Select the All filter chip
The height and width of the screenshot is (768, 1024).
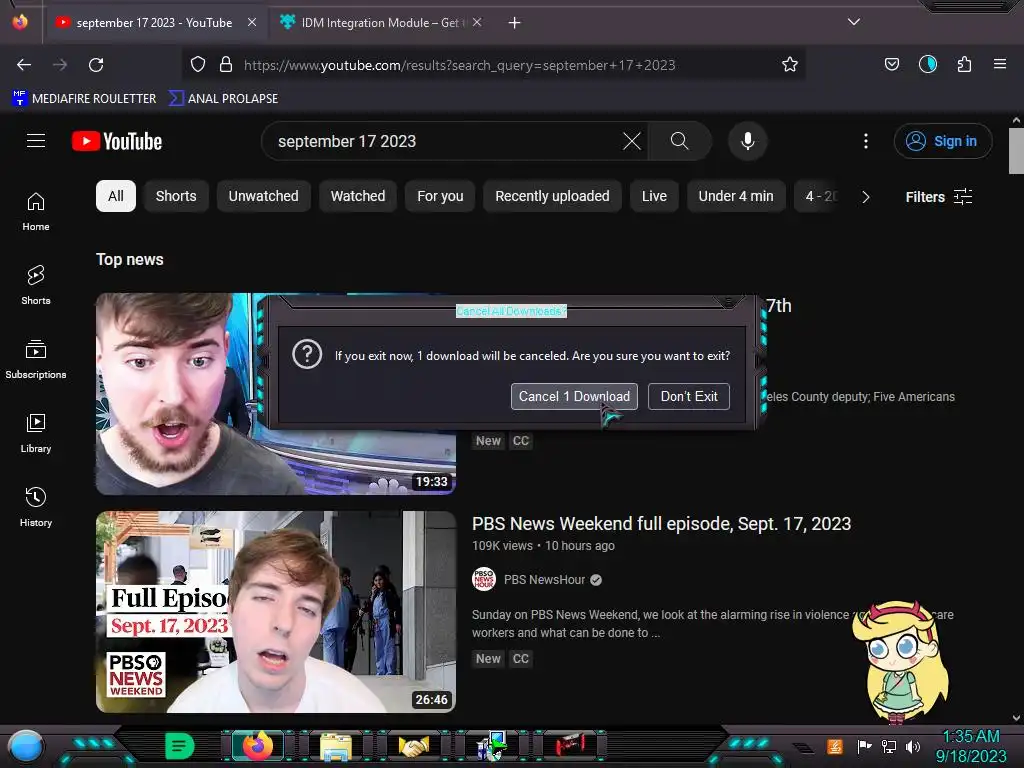(x=116, y=196)
